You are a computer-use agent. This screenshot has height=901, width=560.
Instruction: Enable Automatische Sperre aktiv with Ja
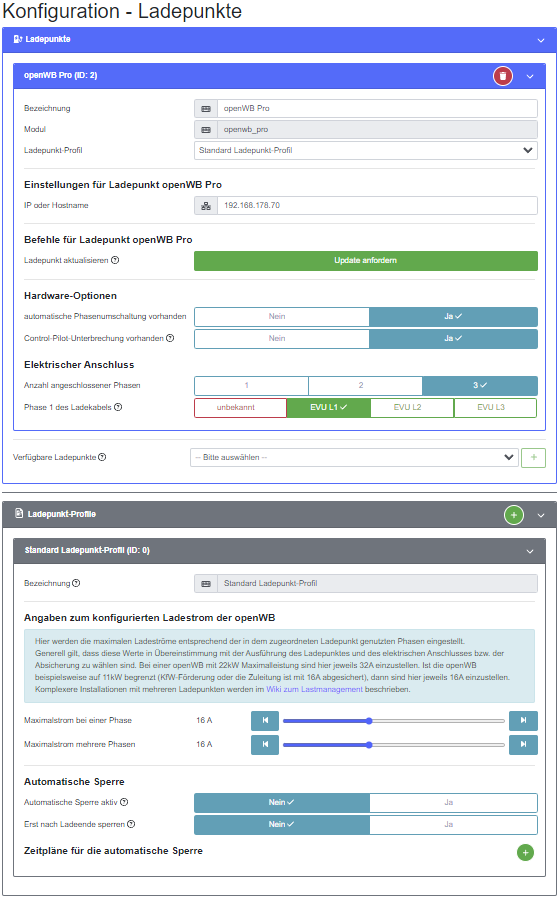453,803
